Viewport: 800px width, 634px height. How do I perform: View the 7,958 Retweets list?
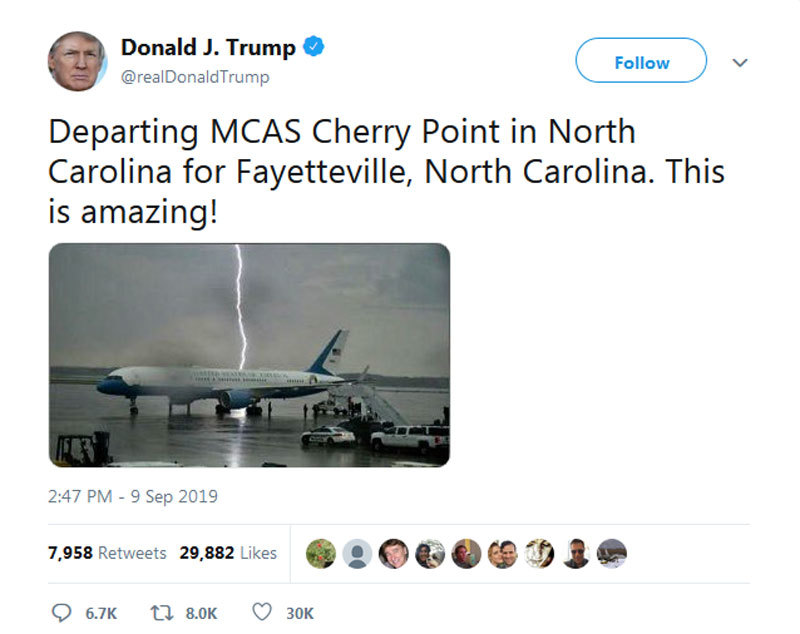tap(107, 553)
